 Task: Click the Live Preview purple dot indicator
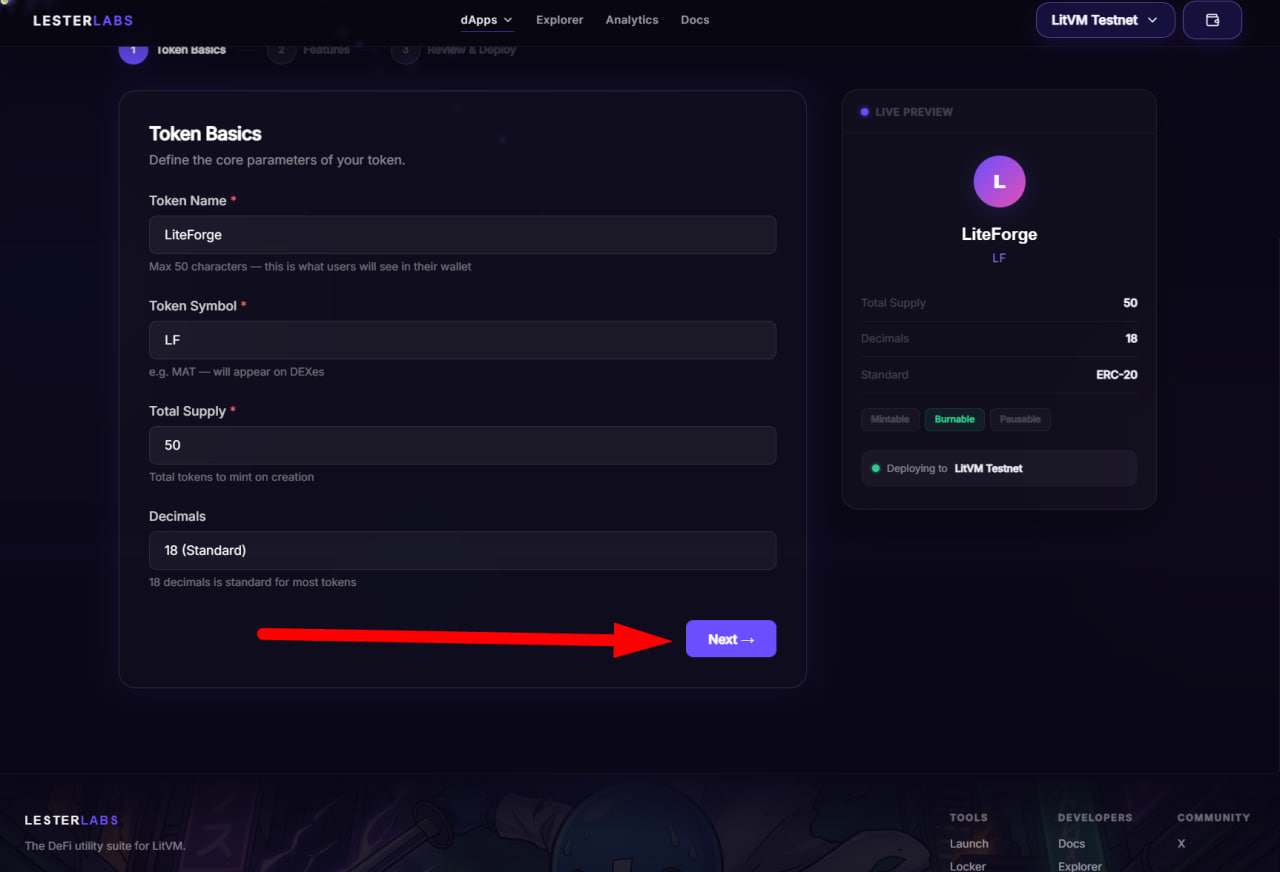click(865, 112)
